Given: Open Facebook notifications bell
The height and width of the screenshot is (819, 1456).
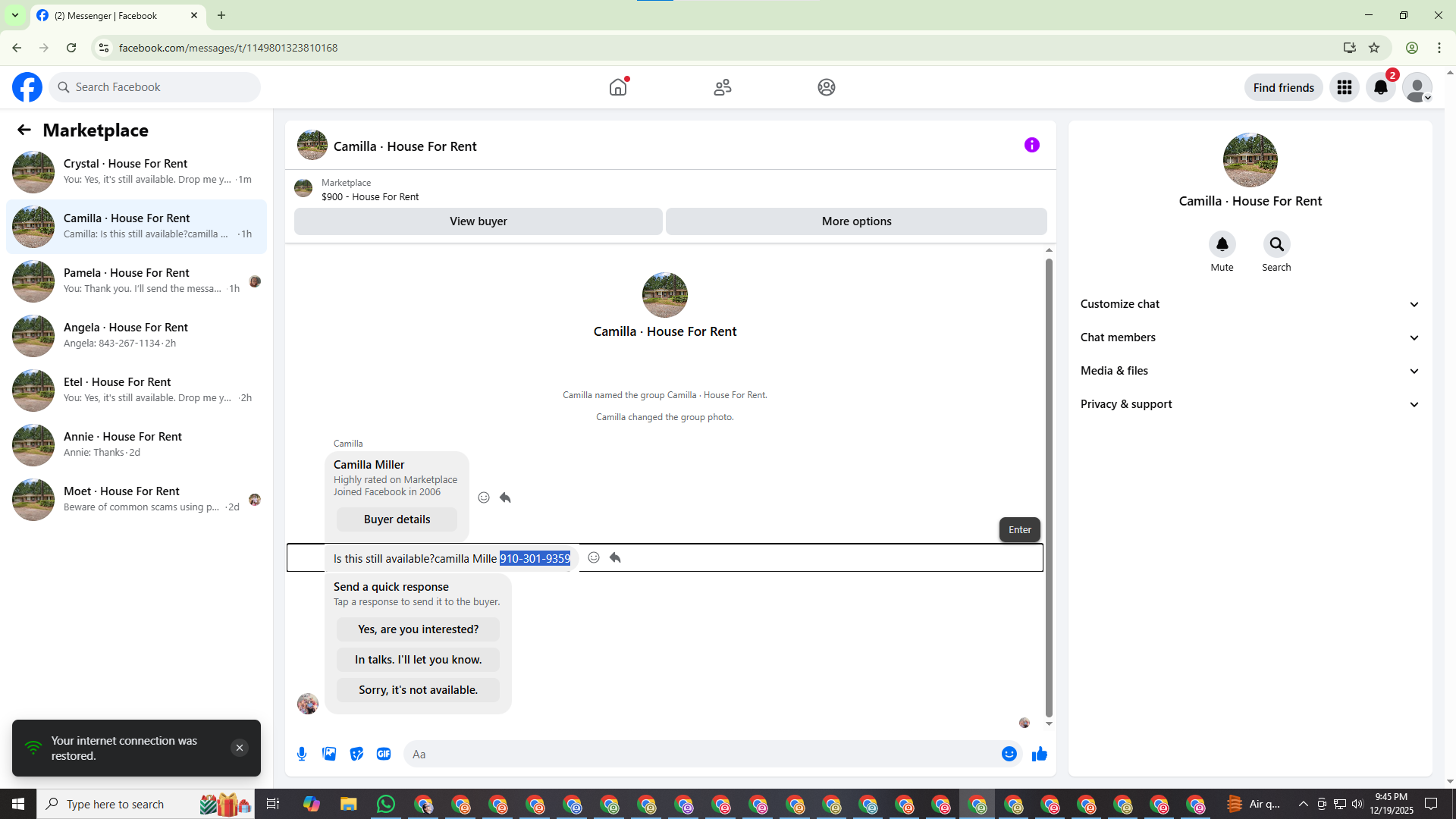Looking at the screenshot, I should [1380, 87].
